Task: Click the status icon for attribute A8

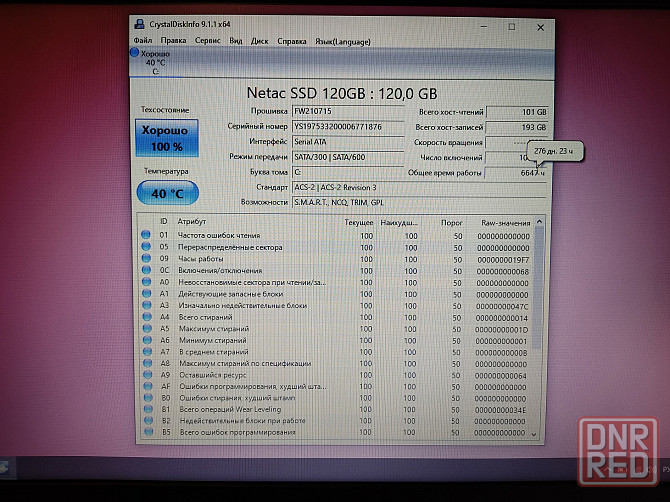Action: tap(148, 363)
